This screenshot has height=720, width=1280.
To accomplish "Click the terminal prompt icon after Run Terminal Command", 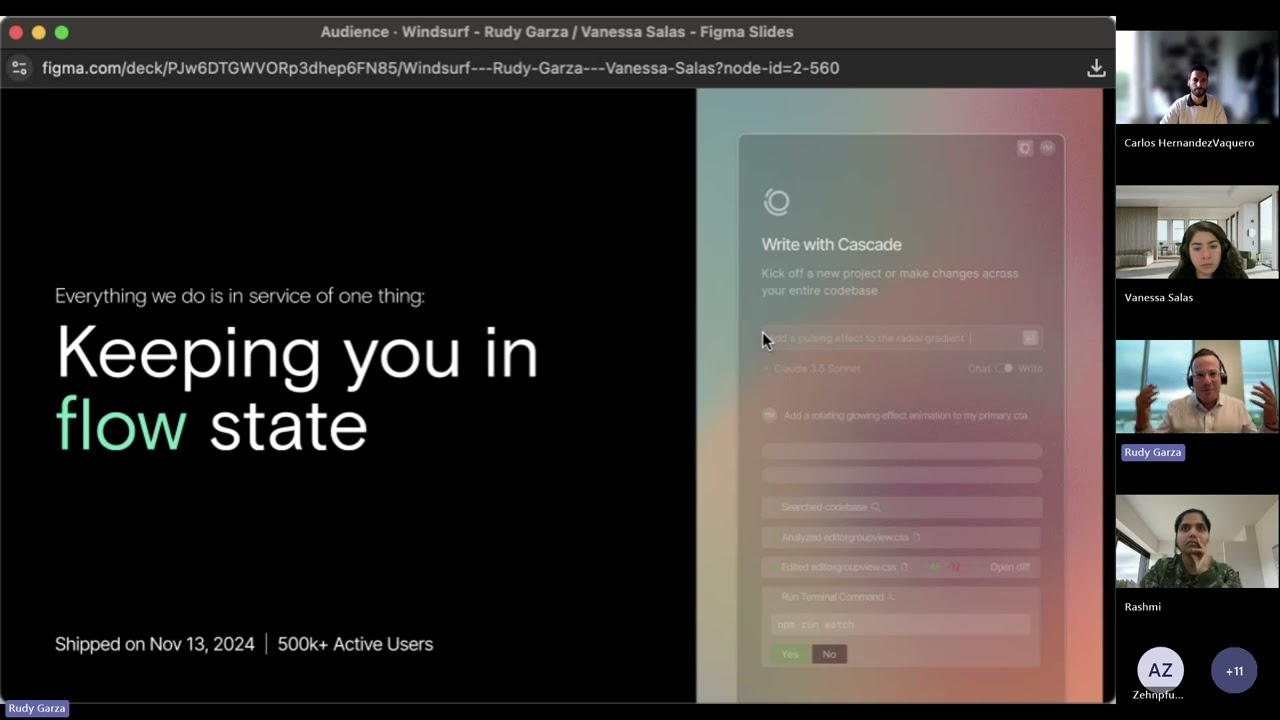I will pos(891,597).
